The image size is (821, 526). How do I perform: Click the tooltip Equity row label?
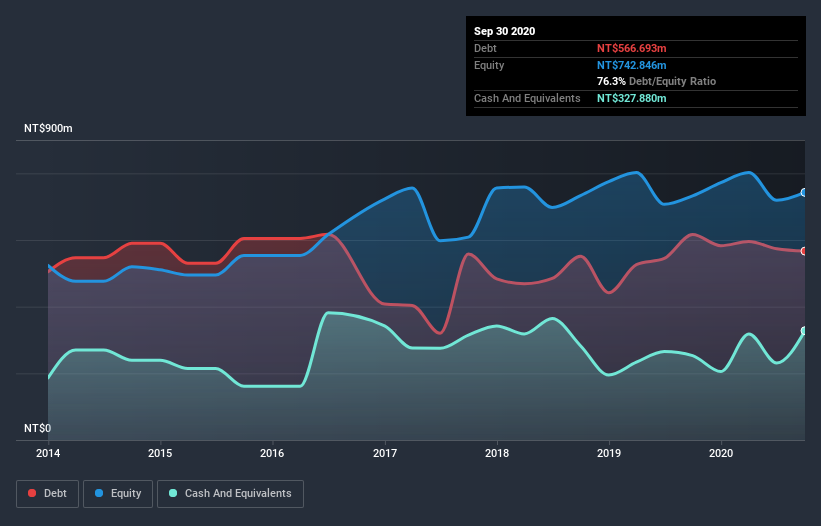[489, 65]
